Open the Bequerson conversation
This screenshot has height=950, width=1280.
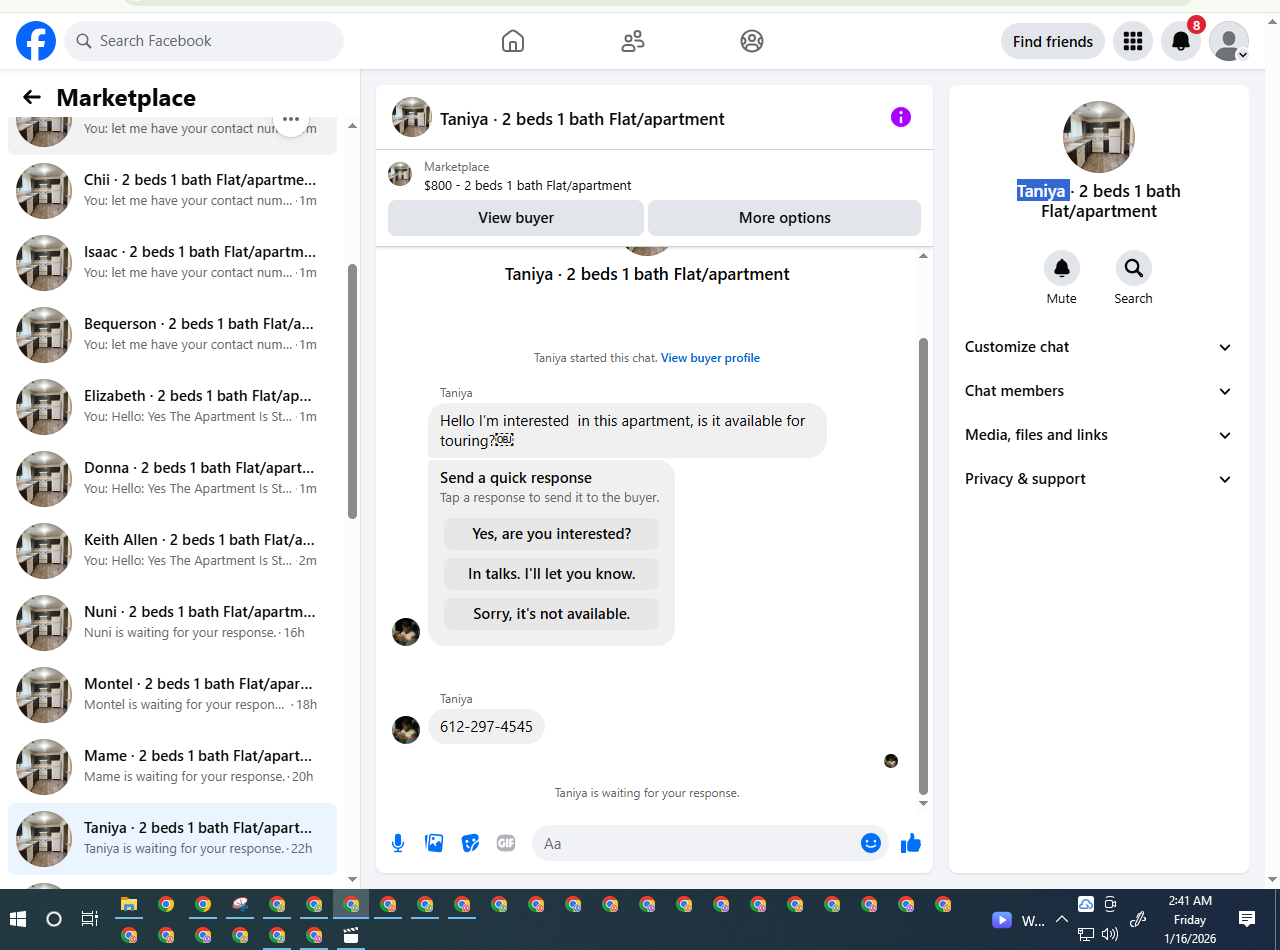(x=172, y=335)
